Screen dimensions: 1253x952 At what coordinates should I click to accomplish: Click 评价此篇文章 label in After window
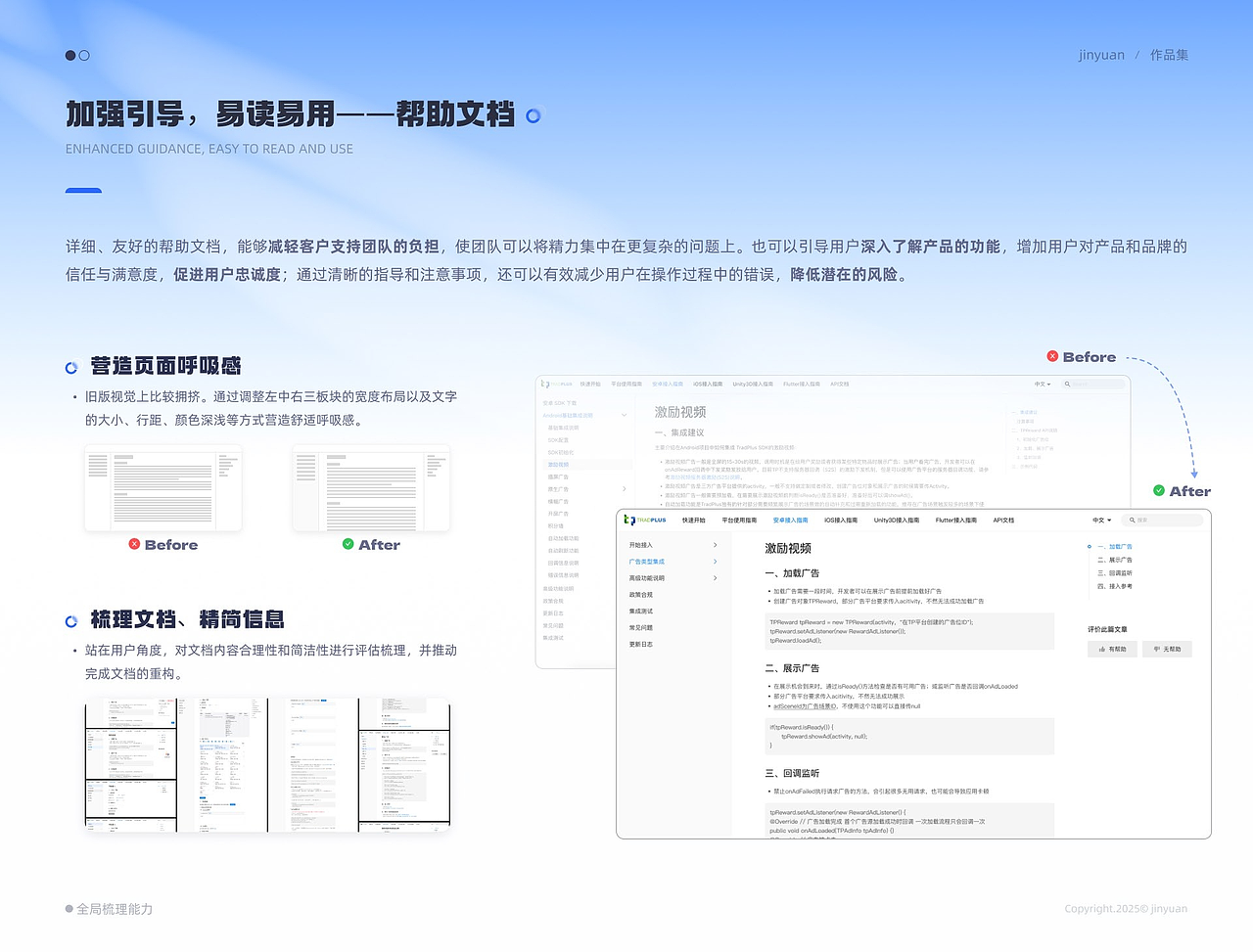tap(1107, 629)
